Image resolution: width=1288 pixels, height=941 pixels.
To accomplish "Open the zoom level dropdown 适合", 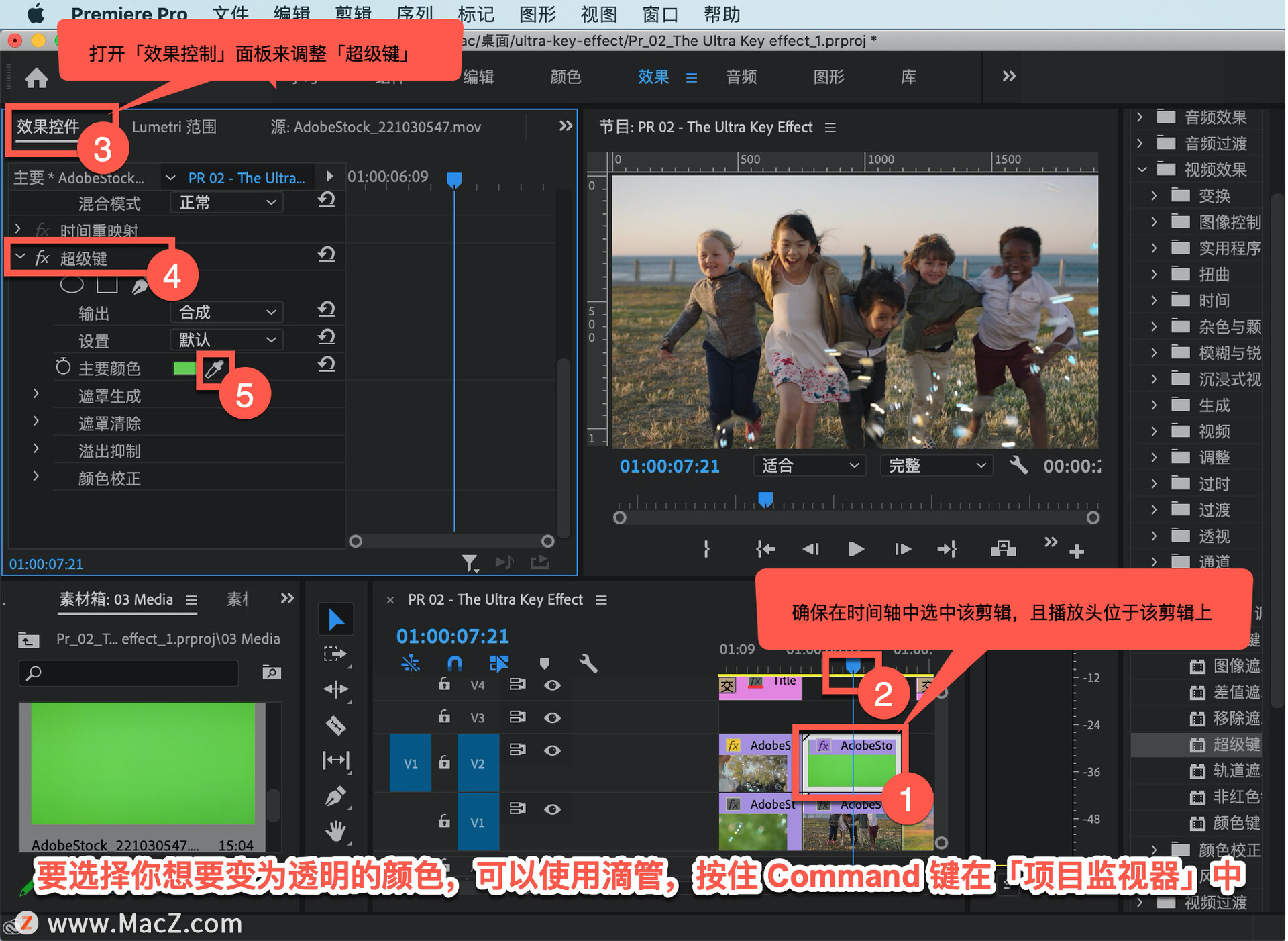I will 810,466.
